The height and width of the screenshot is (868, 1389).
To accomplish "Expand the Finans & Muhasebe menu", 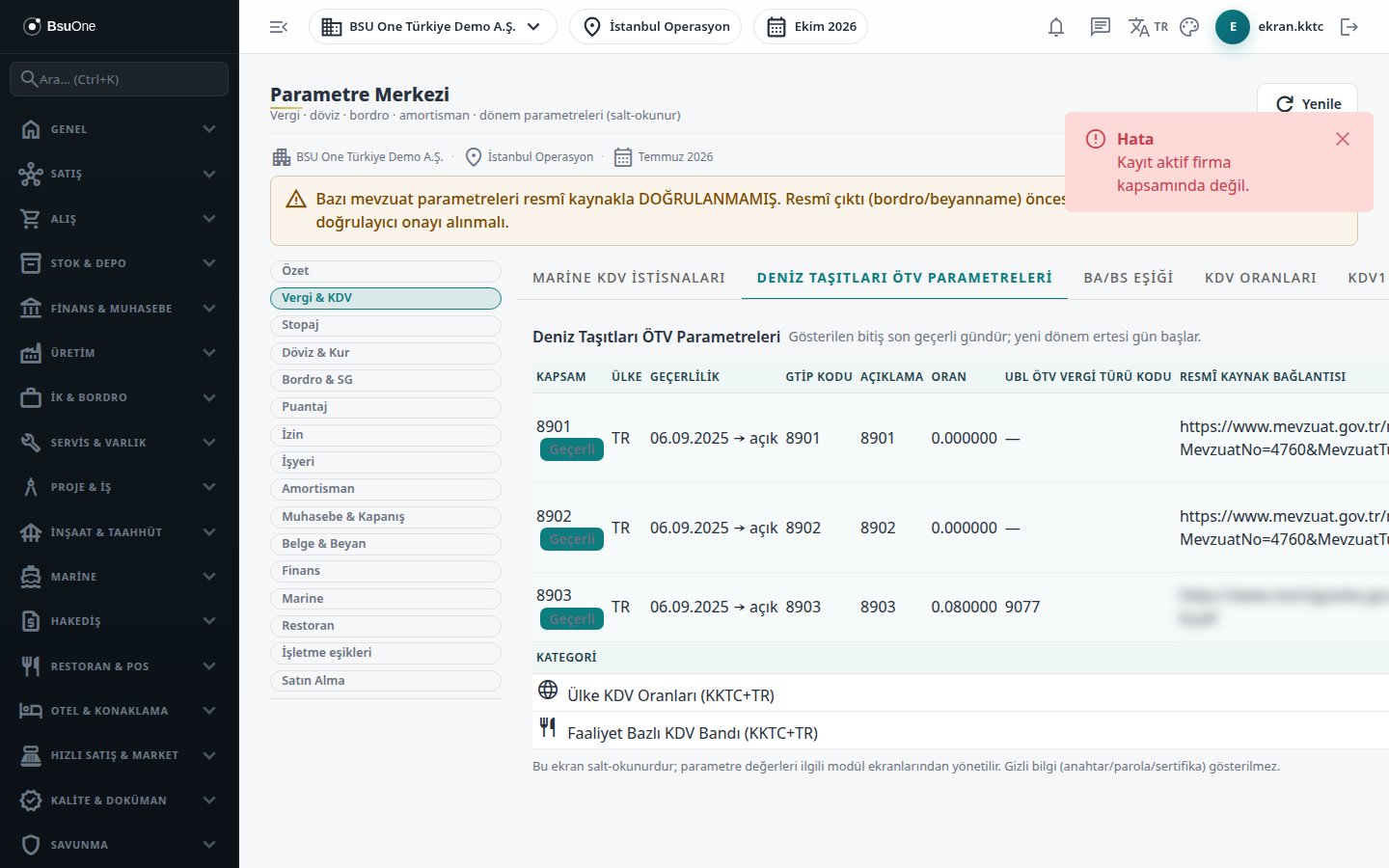I will click(x=120, y=309).
